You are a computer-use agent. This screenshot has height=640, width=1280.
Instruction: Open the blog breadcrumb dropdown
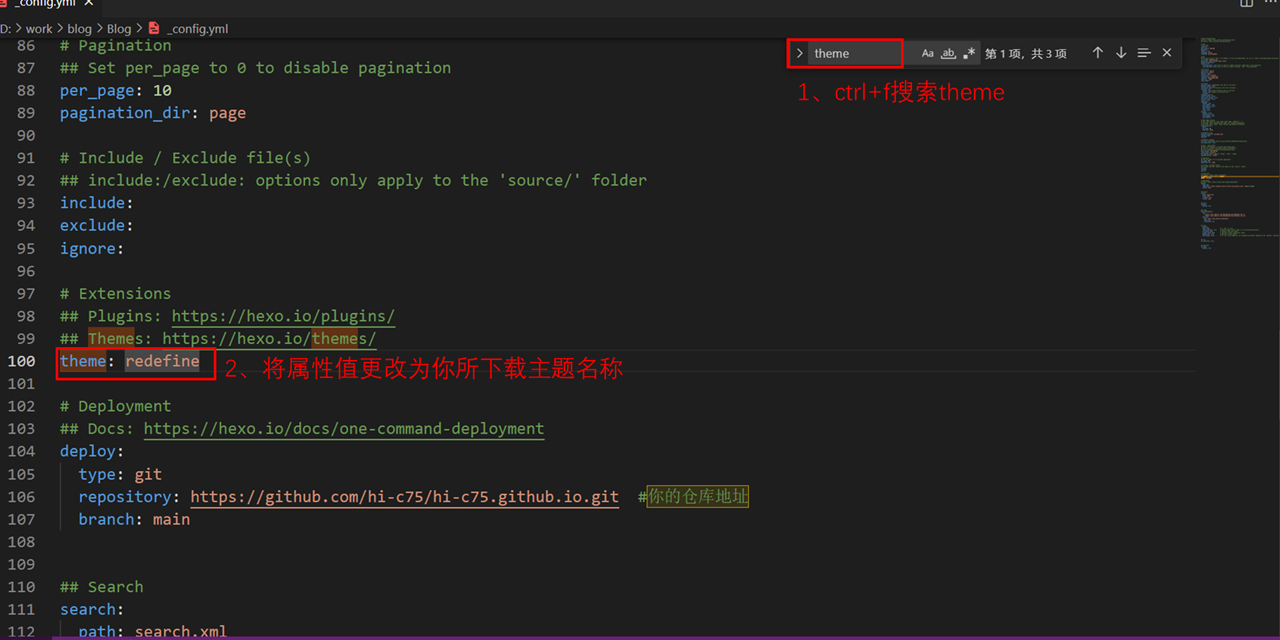79,29
